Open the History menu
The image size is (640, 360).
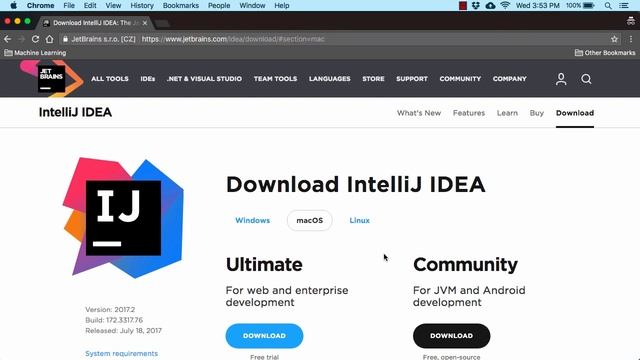[x=142, y=5]
